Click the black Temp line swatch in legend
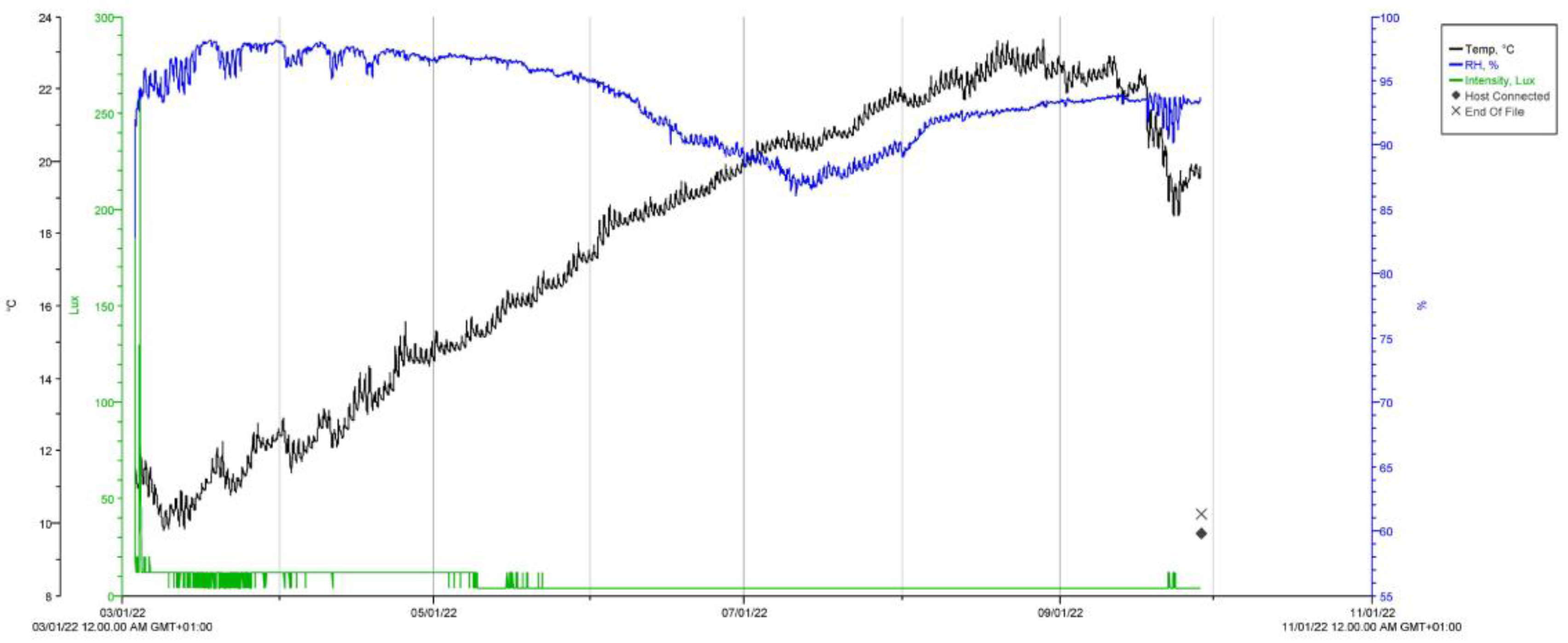Viewport: 1568px width, 643px height. coord(1456,49)
